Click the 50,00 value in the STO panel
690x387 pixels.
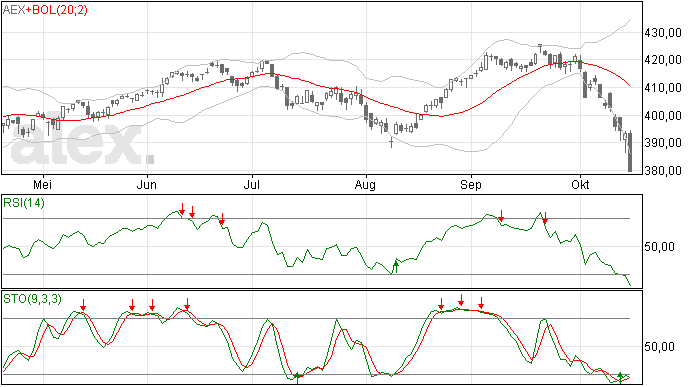[x=659, y=347]
